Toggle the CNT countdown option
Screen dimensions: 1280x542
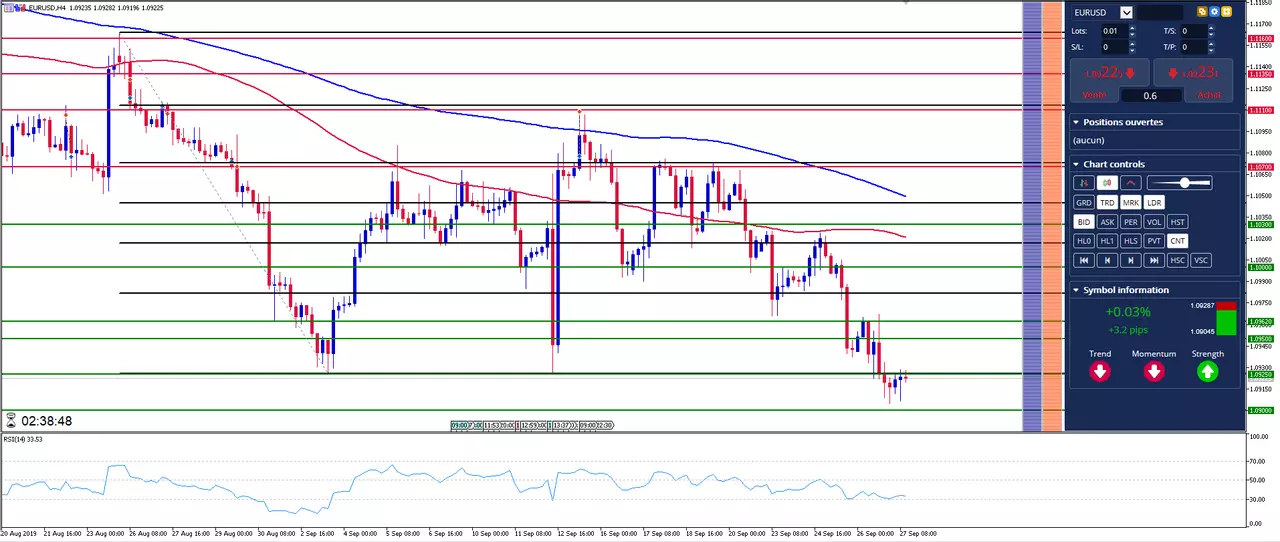(1178, 241)
